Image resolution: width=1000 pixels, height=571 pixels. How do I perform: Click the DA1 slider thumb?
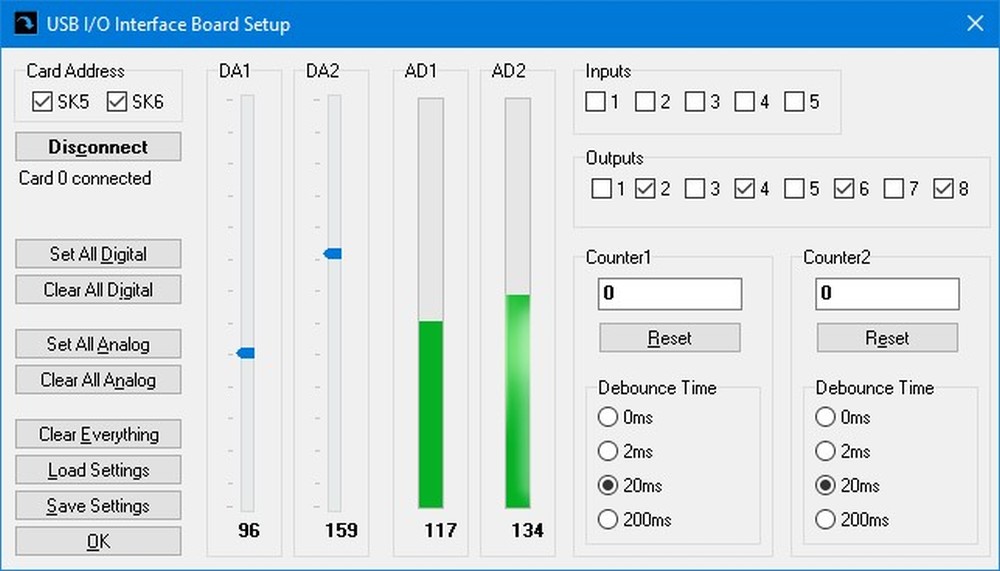point(246,352)
